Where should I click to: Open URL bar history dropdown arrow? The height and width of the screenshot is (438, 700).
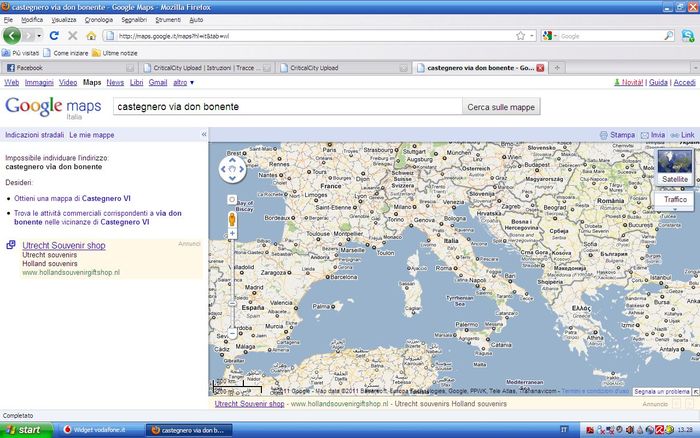(532, 36)
